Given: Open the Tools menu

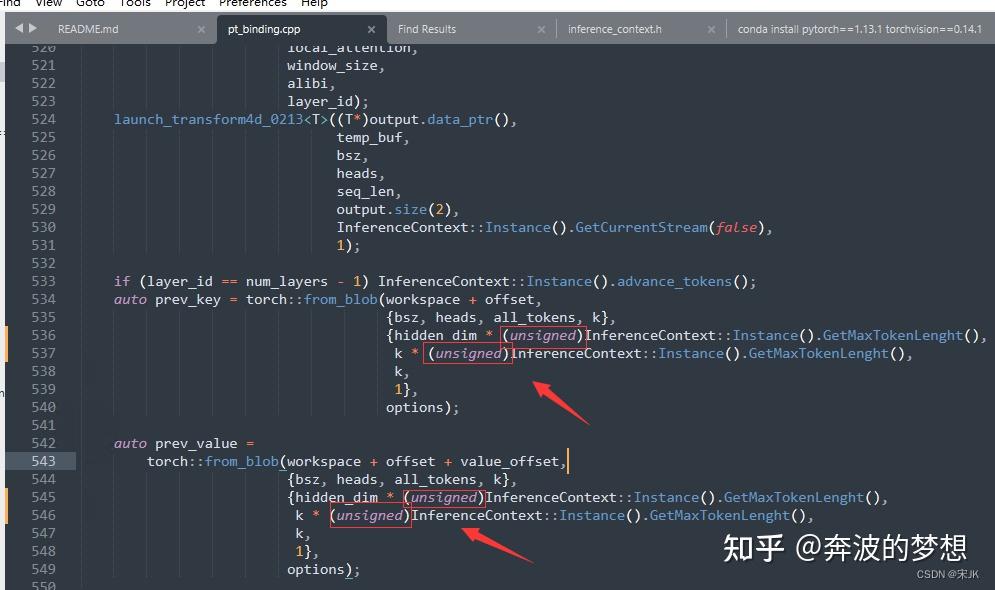Looking at the screenshot, I should tap(135, 3).
